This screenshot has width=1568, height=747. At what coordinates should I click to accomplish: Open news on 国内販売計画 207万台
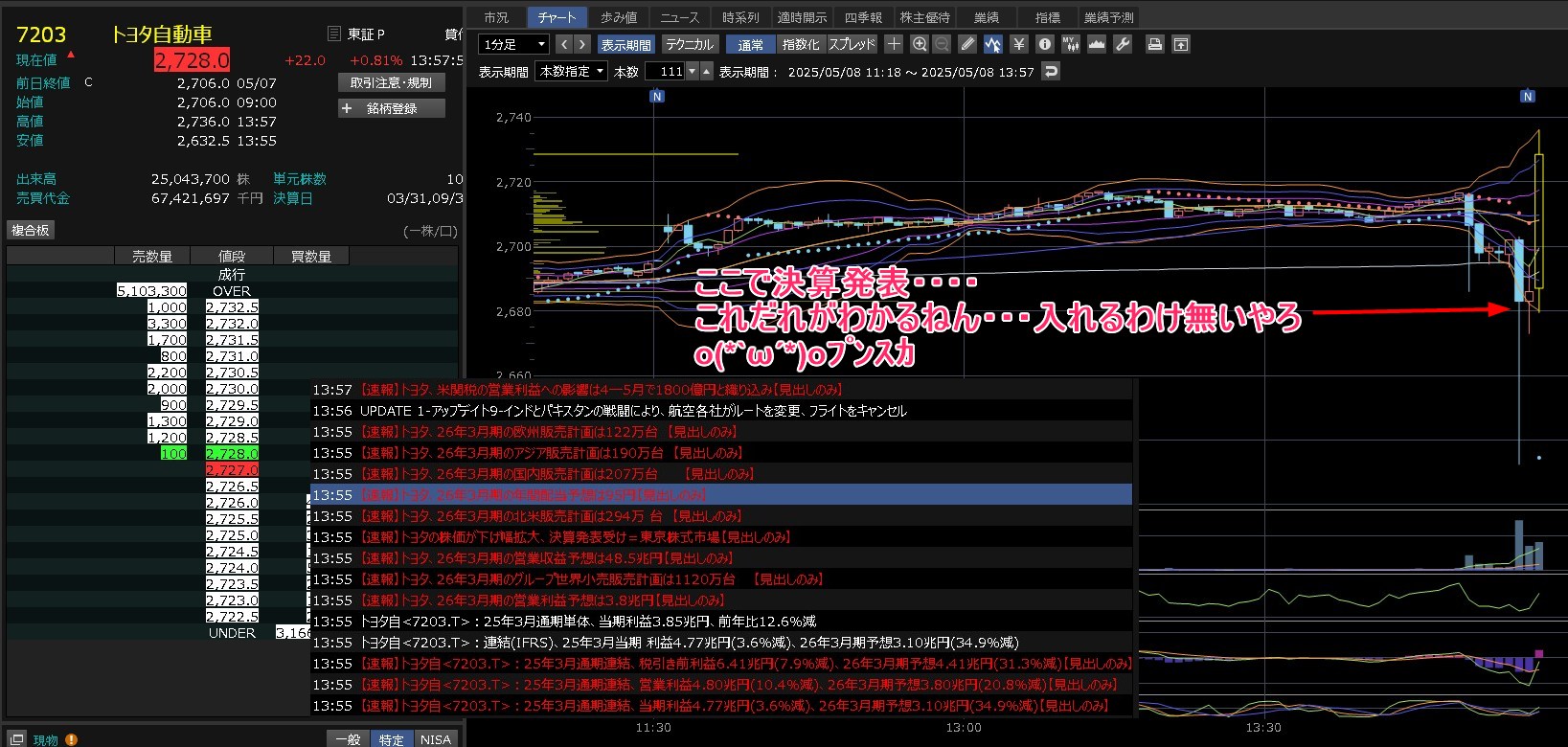(x=721, y=474)
